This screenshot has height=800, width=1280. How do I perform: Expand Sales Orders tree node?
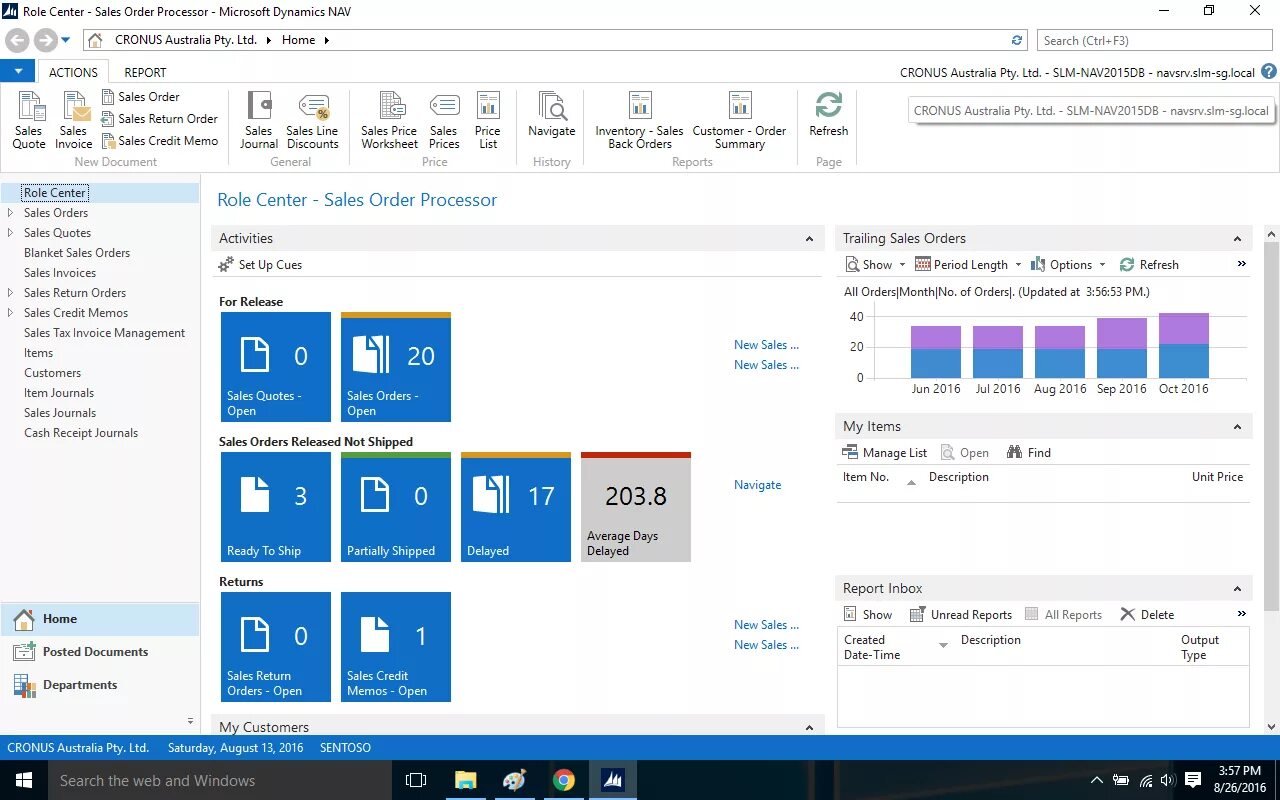(10, 213)
